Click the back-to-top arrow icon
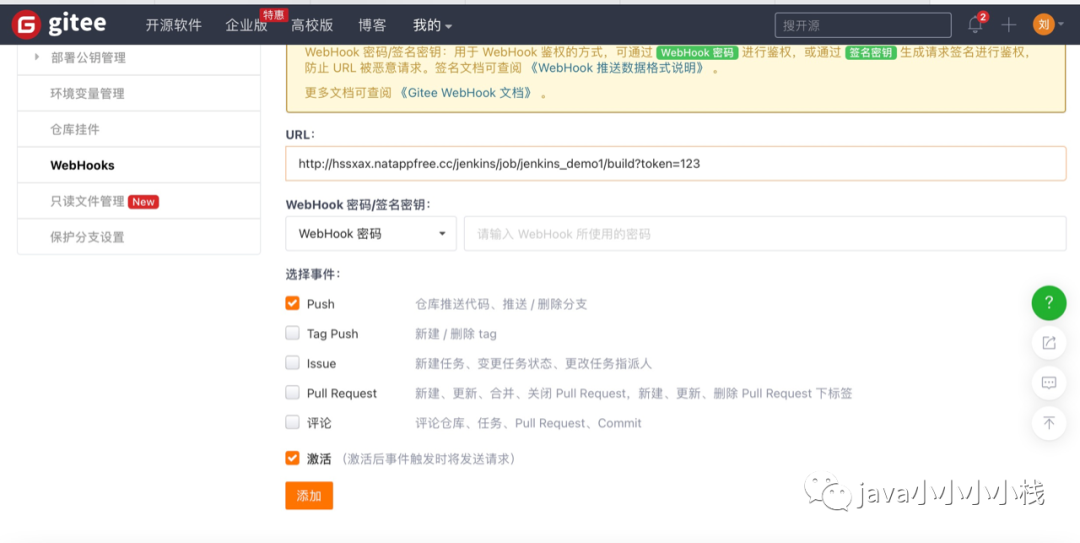1080x543 pixels. tap(1049, 422)
